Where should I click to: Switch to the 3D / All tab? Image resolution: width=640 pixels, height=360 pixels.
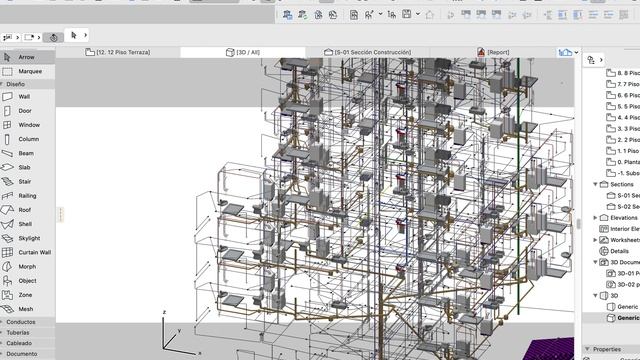243,52
